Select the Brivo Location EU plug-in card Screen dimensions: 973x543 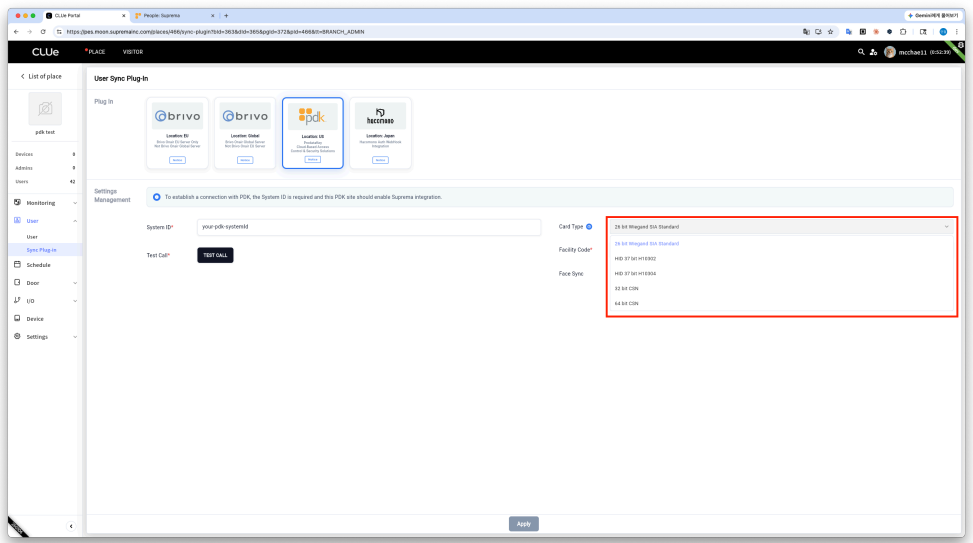tap(177, 133)
